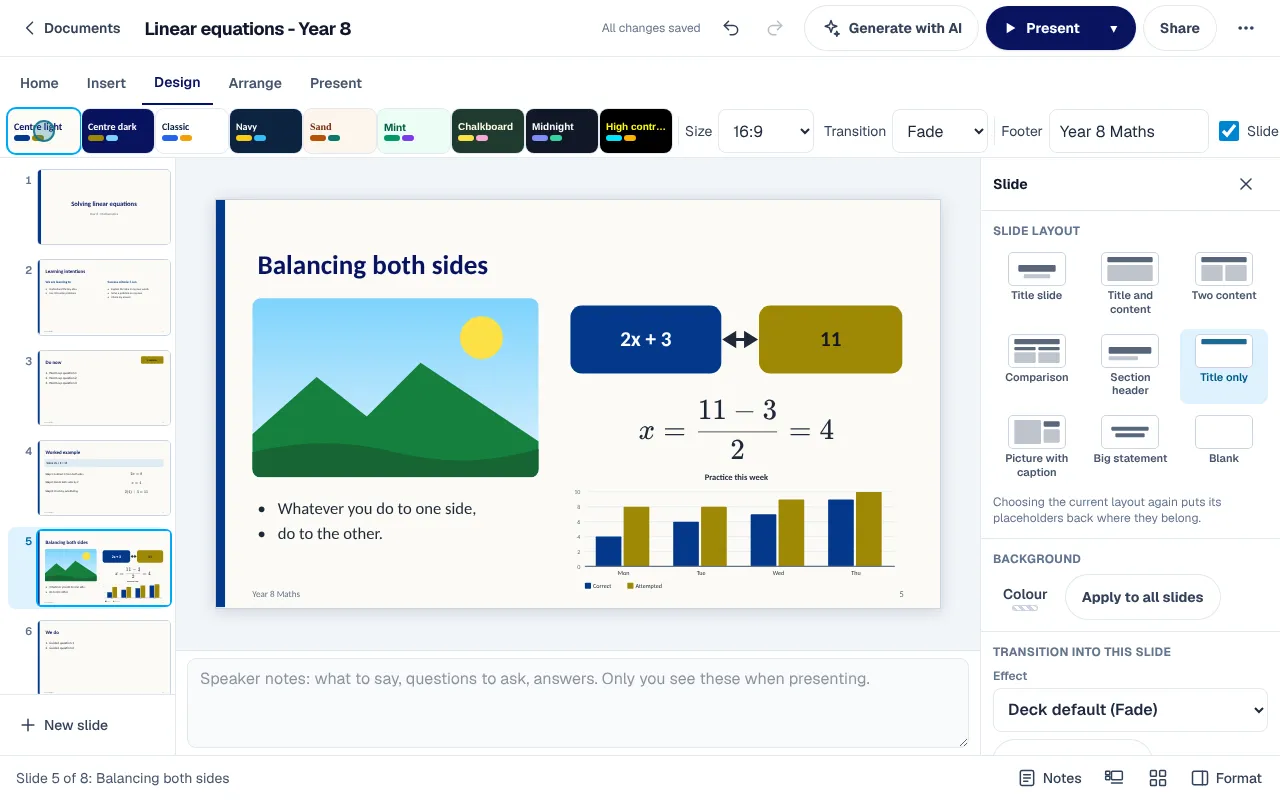Apply background to all slides
The width and height of the screenshot is (1280, 800).
(x=1142, y=597)
